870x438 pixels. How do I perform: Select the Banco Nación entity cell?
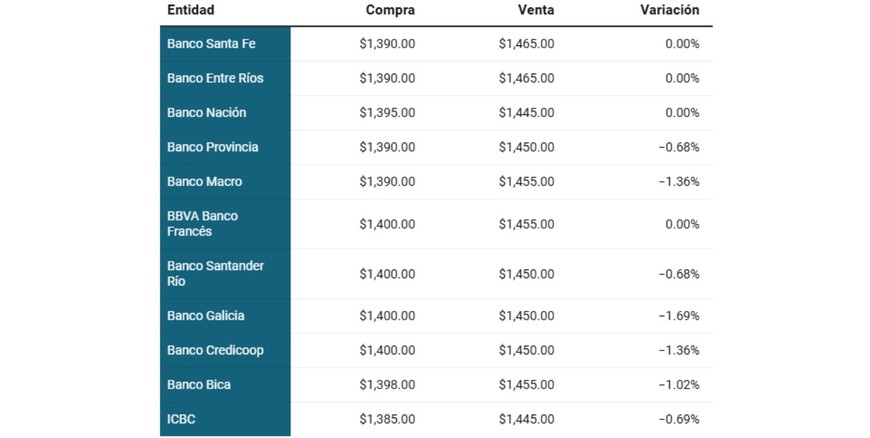pos(207,113)
